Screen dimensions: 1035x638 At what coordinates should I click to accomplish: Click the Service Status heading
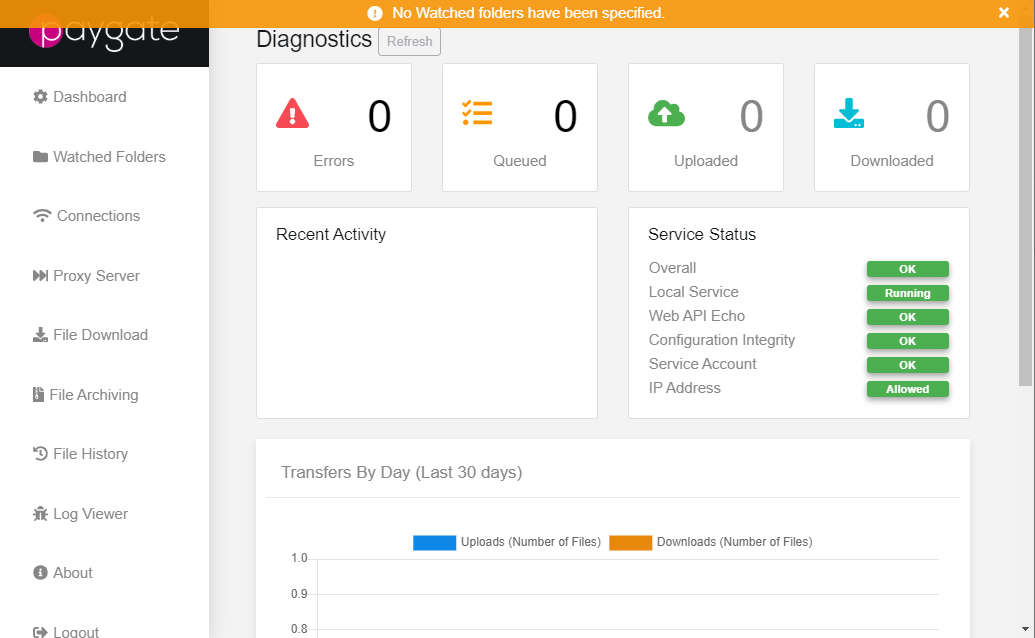(x=702, y=235)
